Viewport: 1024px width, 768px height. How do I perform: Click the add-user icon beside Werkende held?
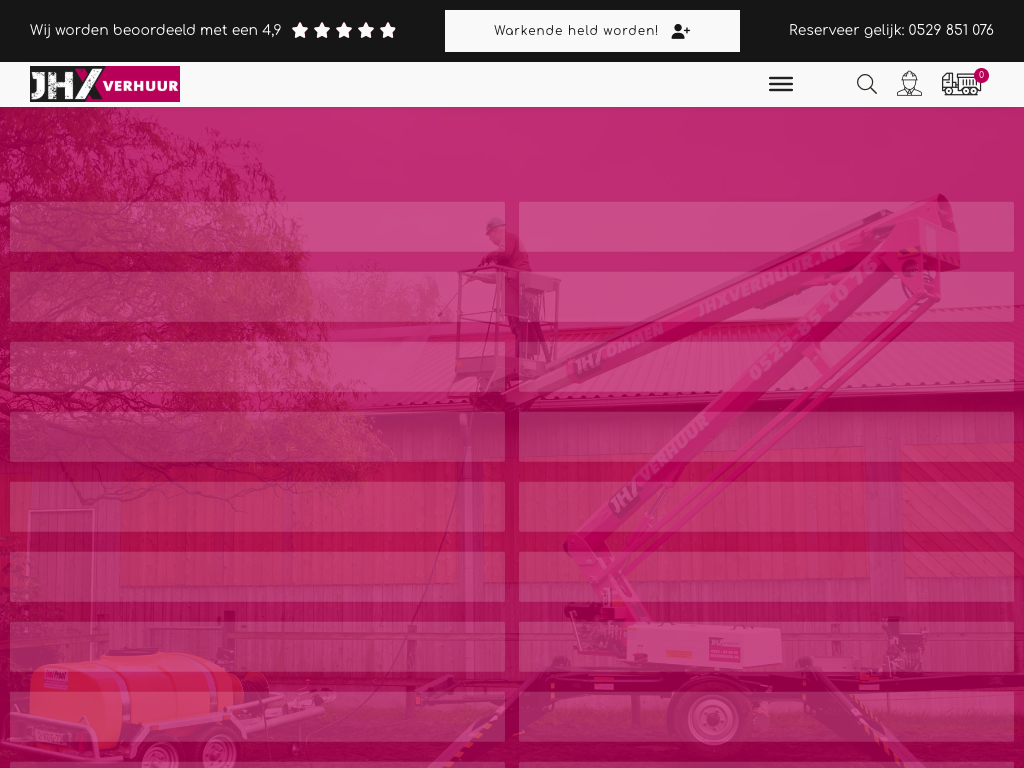(x=681, y=31)
